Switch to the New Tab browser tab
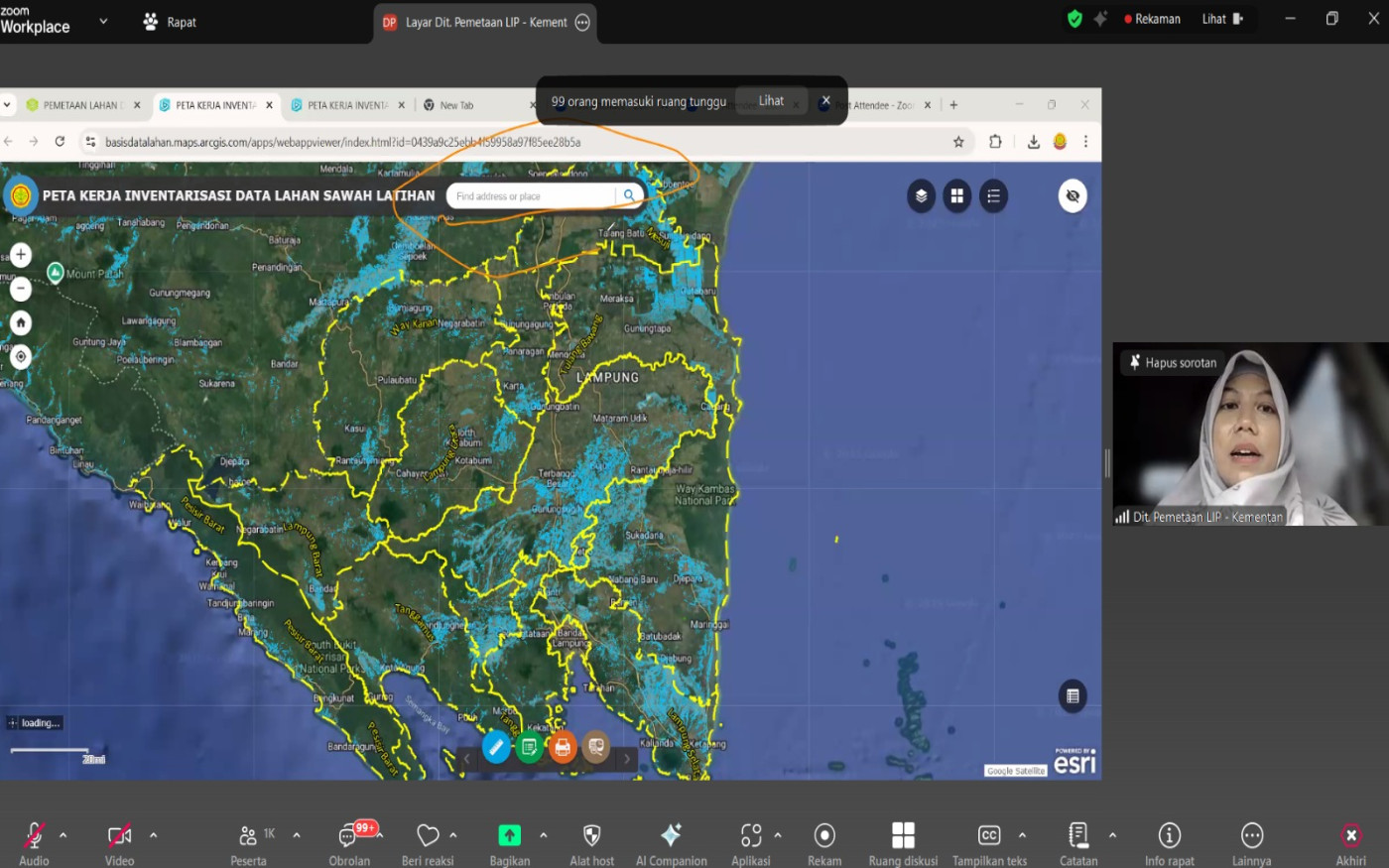This screenshot has height=868, width=1389. (456, 105)
